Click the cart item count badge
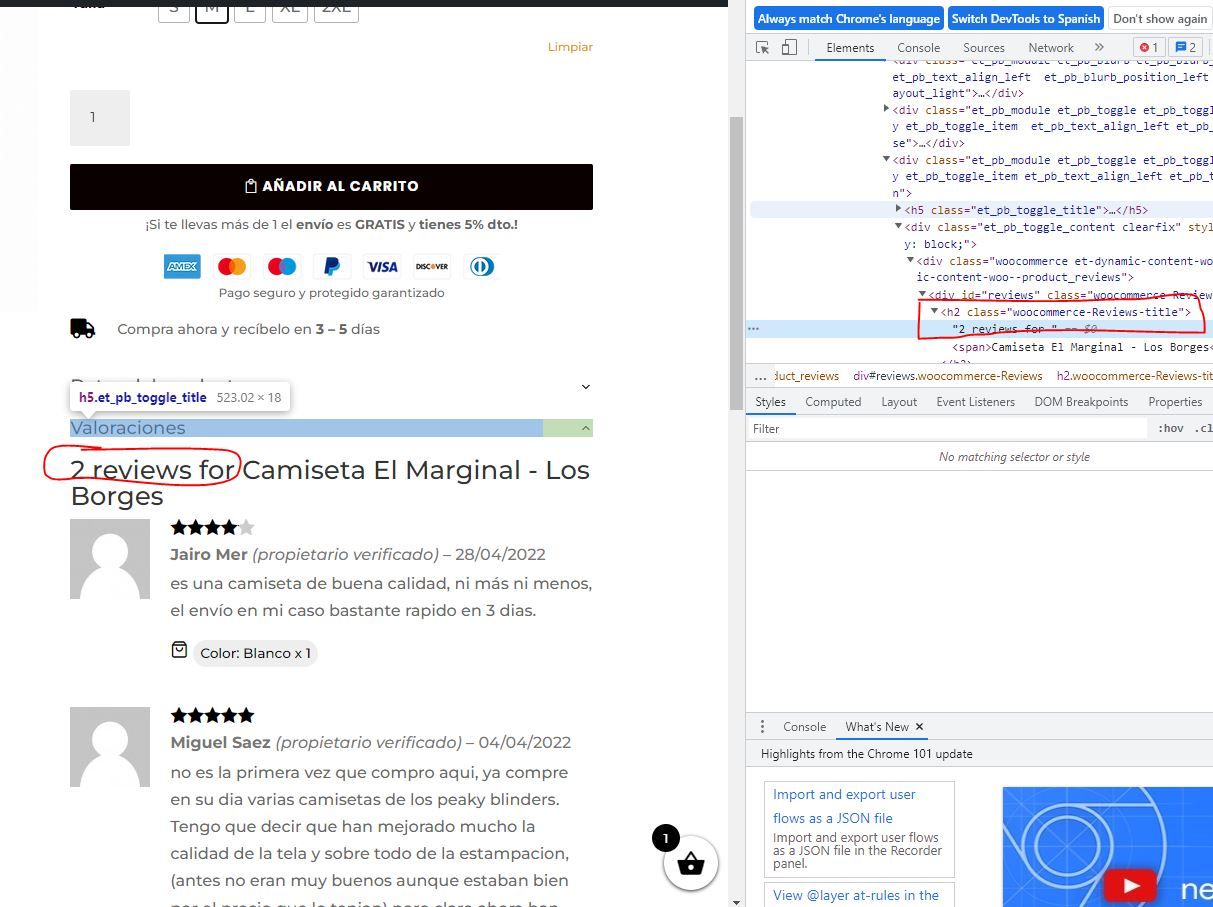Viewport: 1213px width, 907px height. [665, 838]
